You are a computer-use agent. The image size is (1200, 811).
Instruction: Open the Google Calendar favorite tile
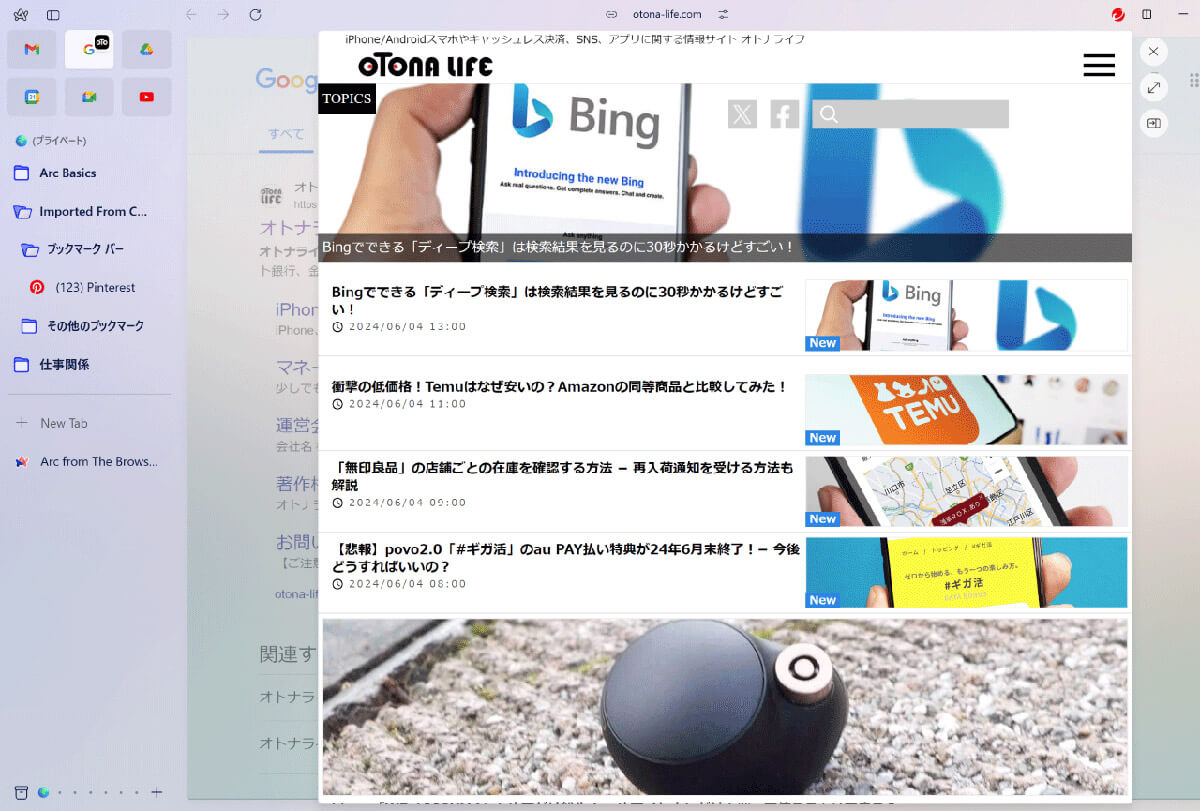click(x=32, y=97)
